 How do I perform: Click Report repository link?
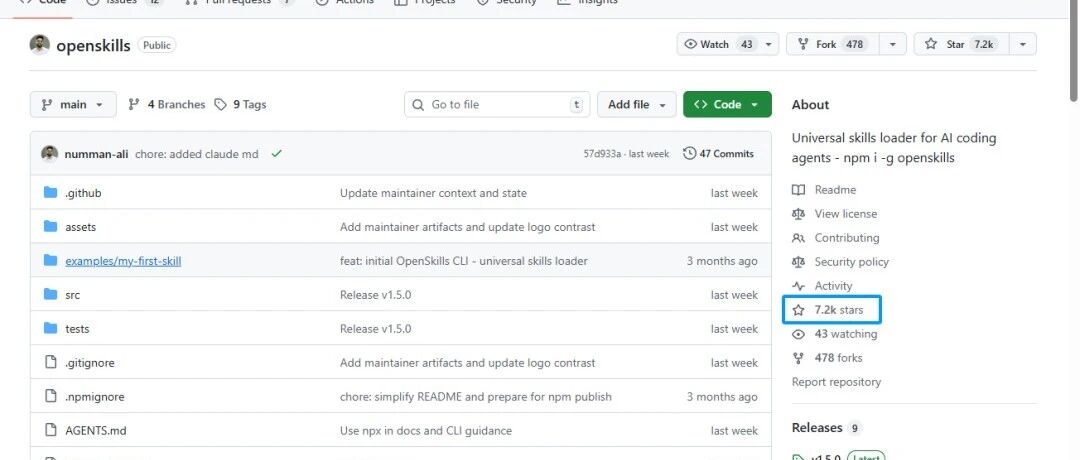pos(836,381)
